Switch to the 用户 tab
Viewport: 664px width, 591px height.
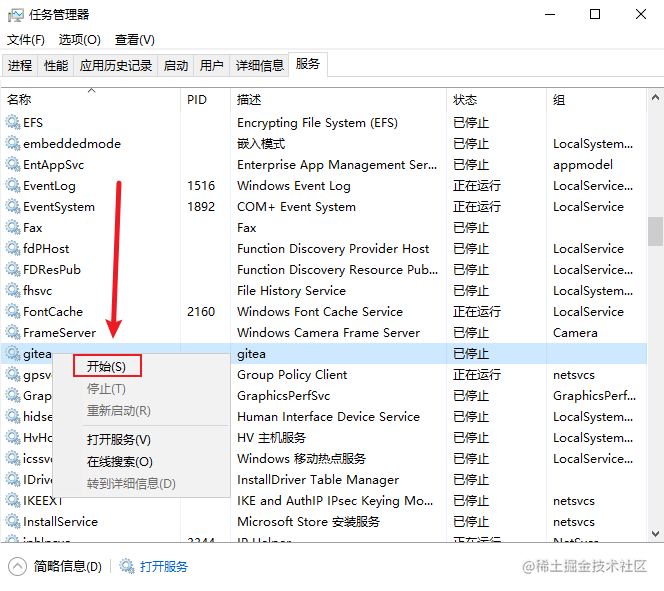point(211,66)
